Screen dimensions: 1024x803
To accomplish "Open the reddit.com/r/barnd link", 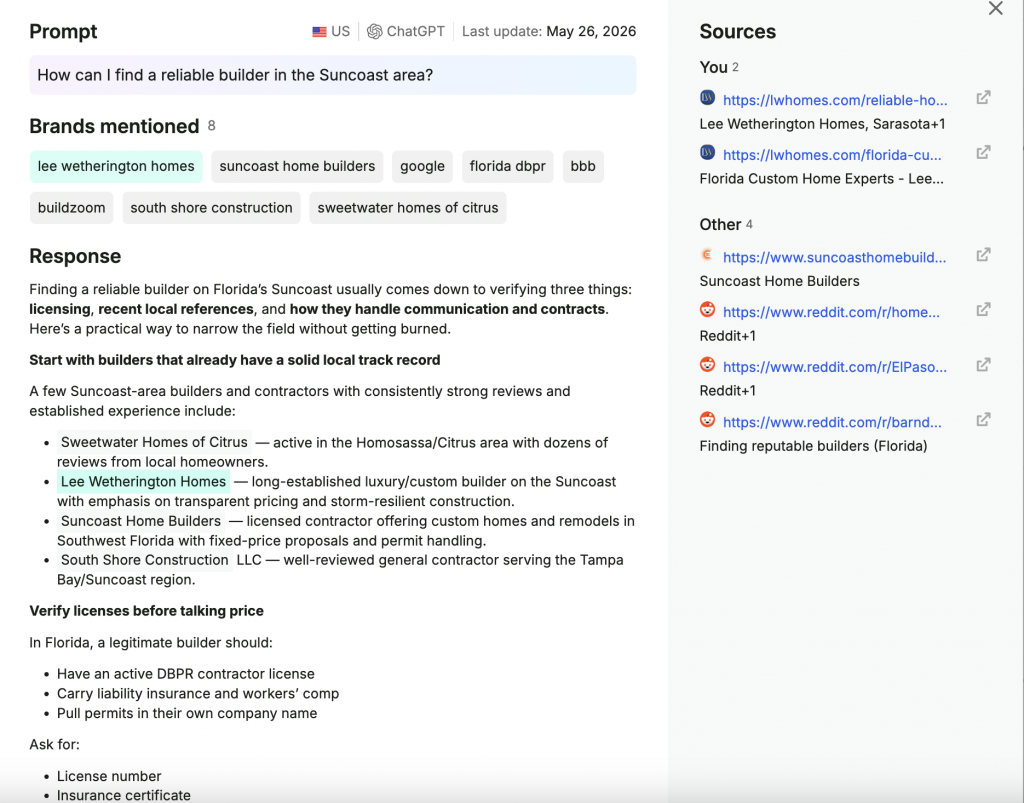I will 832,422.
